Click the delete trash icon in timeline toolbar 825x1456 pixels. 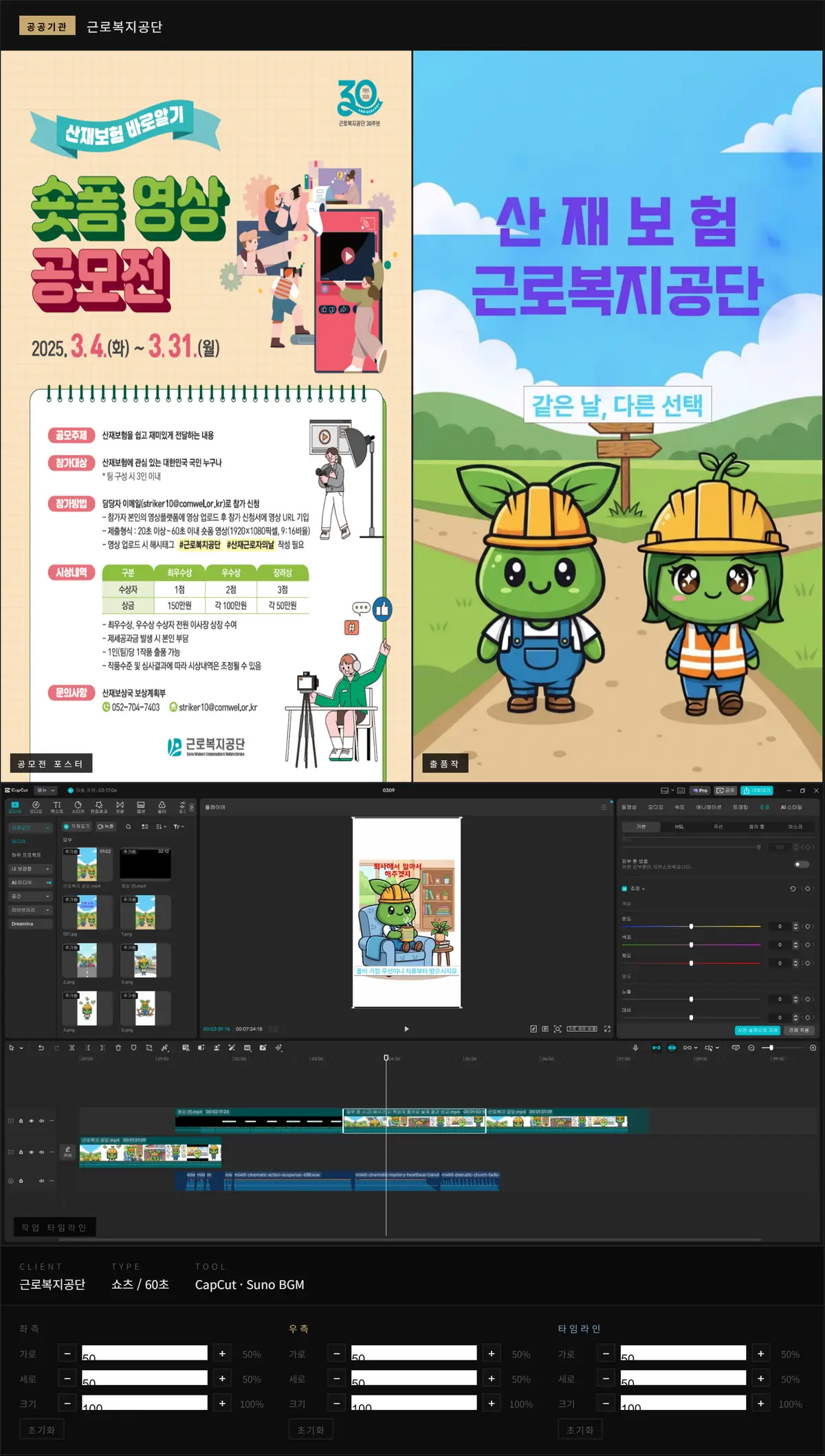tap(118, 1048)
